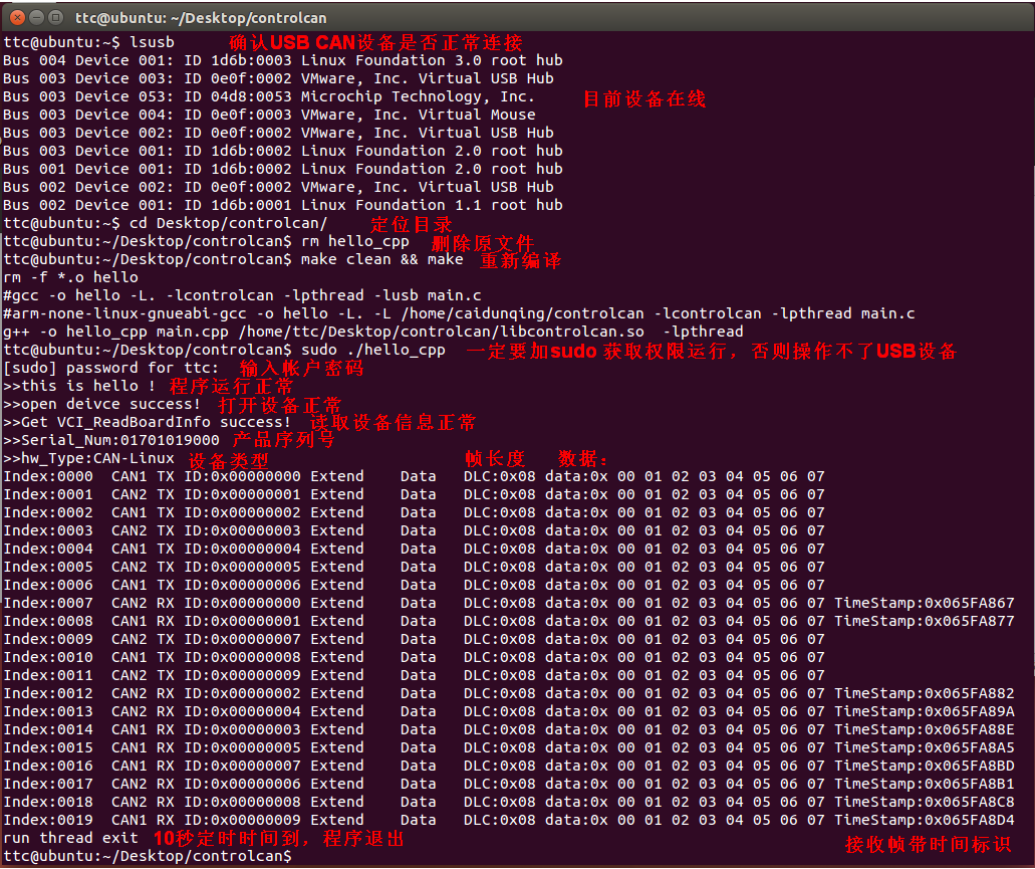
Task: Click the lsusb command text
Action: point(152,42)
